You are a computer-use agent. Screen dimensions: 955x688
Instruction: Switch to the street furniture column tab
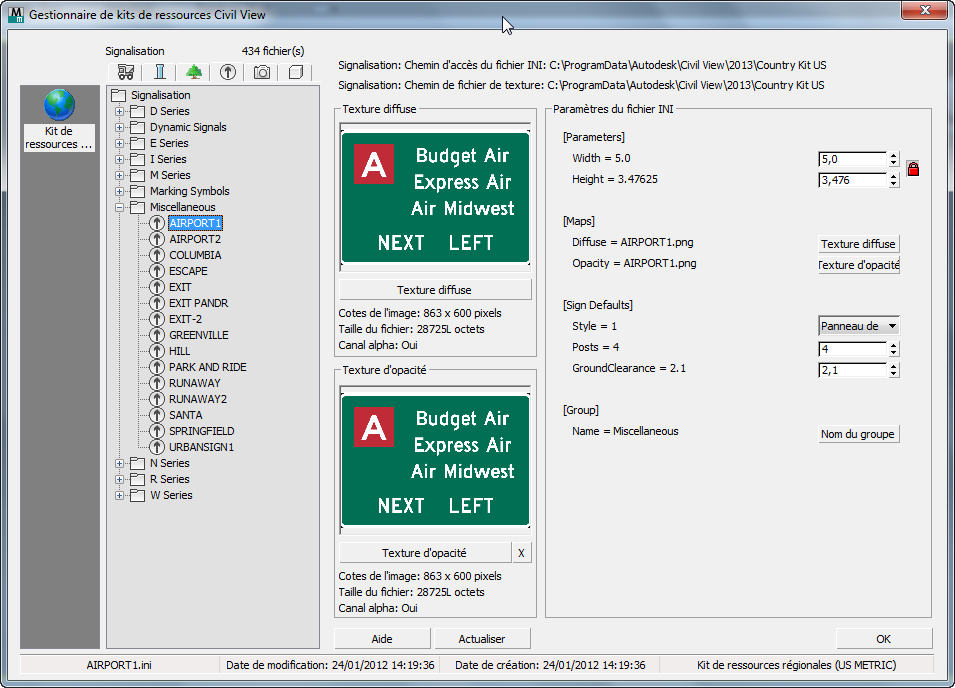coord(160,72)
